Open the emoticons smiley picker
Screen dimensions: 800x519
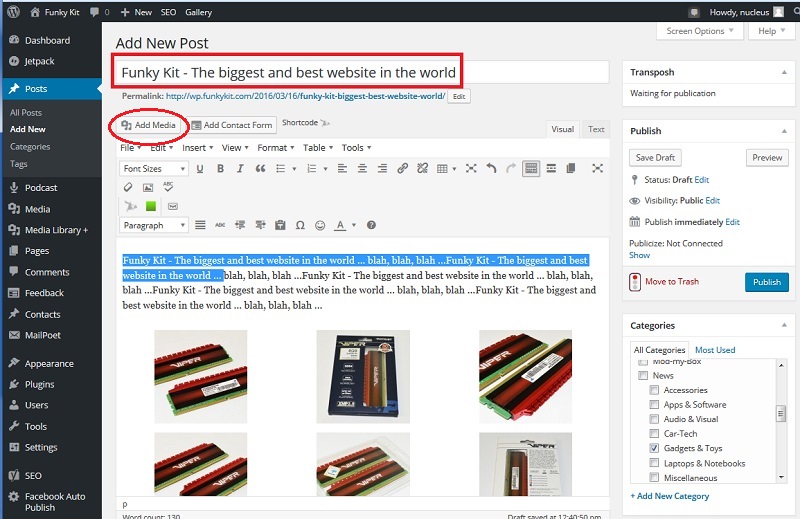[320, 225]
